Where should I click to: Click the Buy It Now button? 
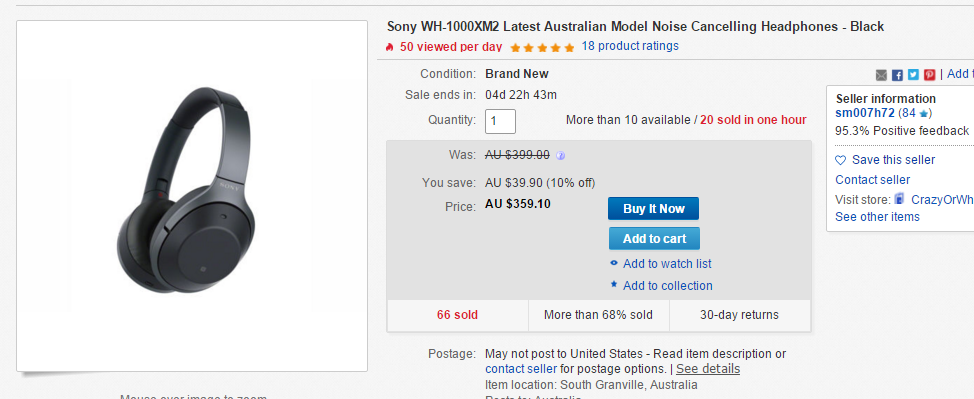653,209
